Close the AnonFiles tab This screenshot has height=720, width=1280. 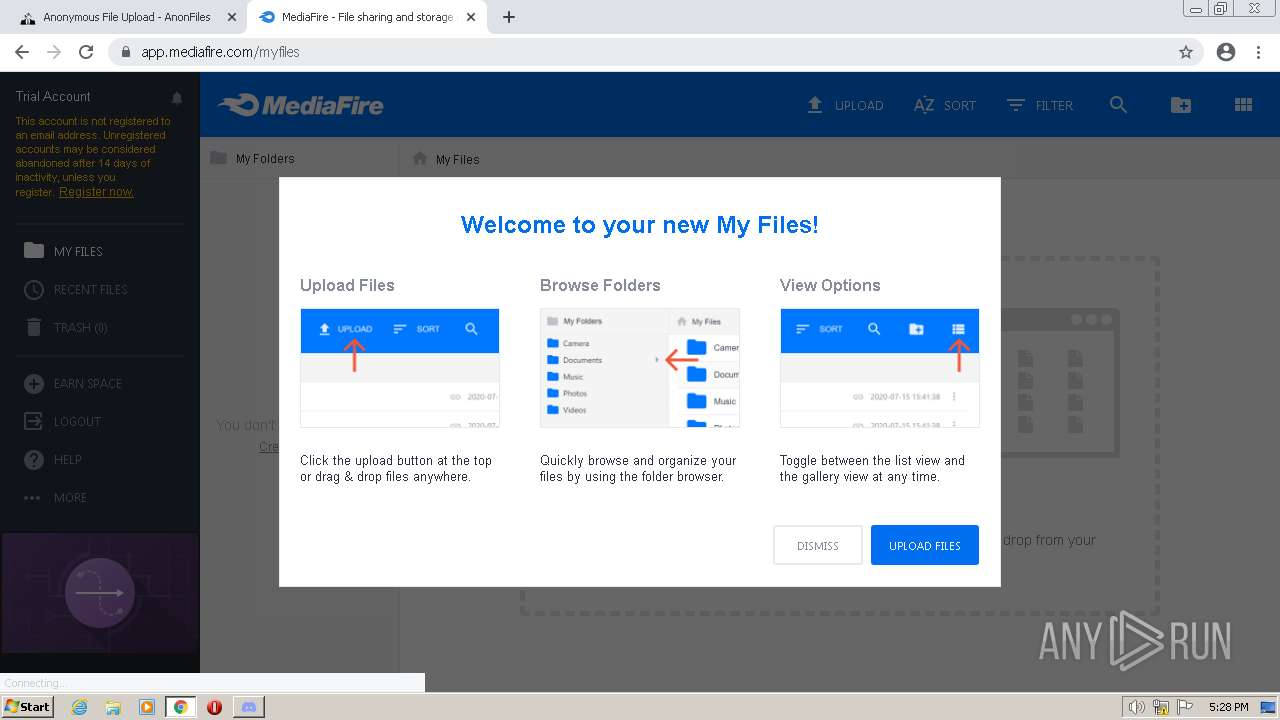coord(232,17)
